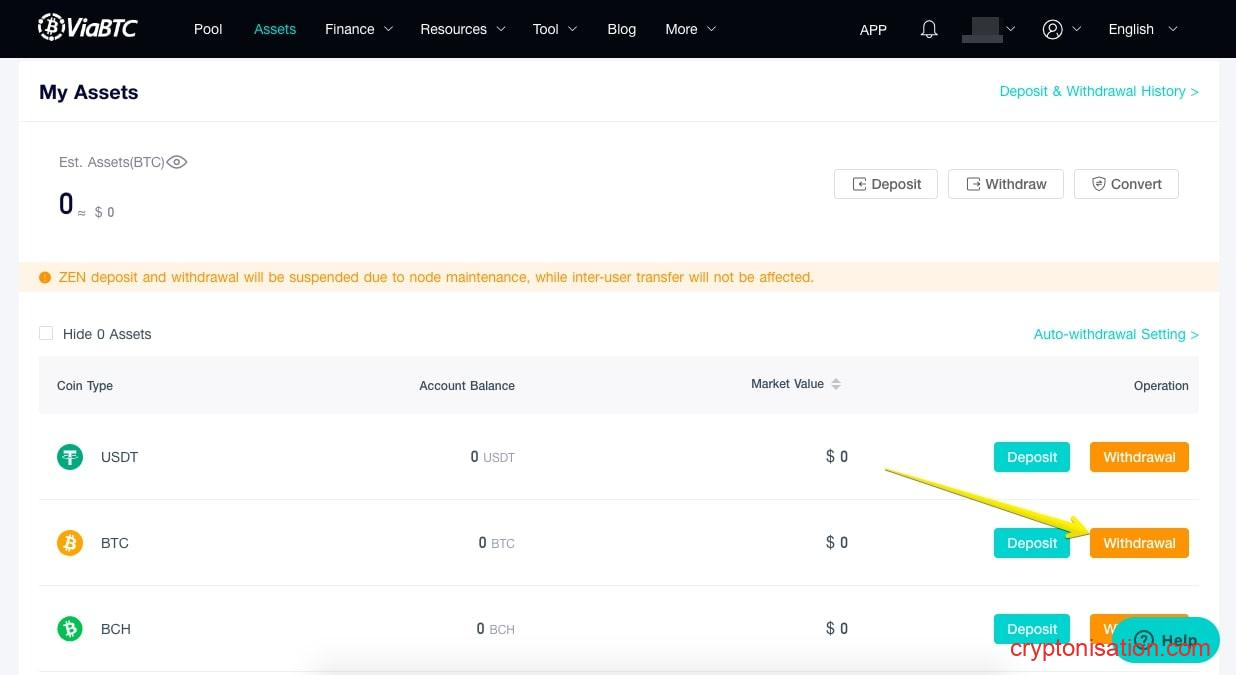
Task: Click the ViaBTC logo
Action: (x=88, y=28)
